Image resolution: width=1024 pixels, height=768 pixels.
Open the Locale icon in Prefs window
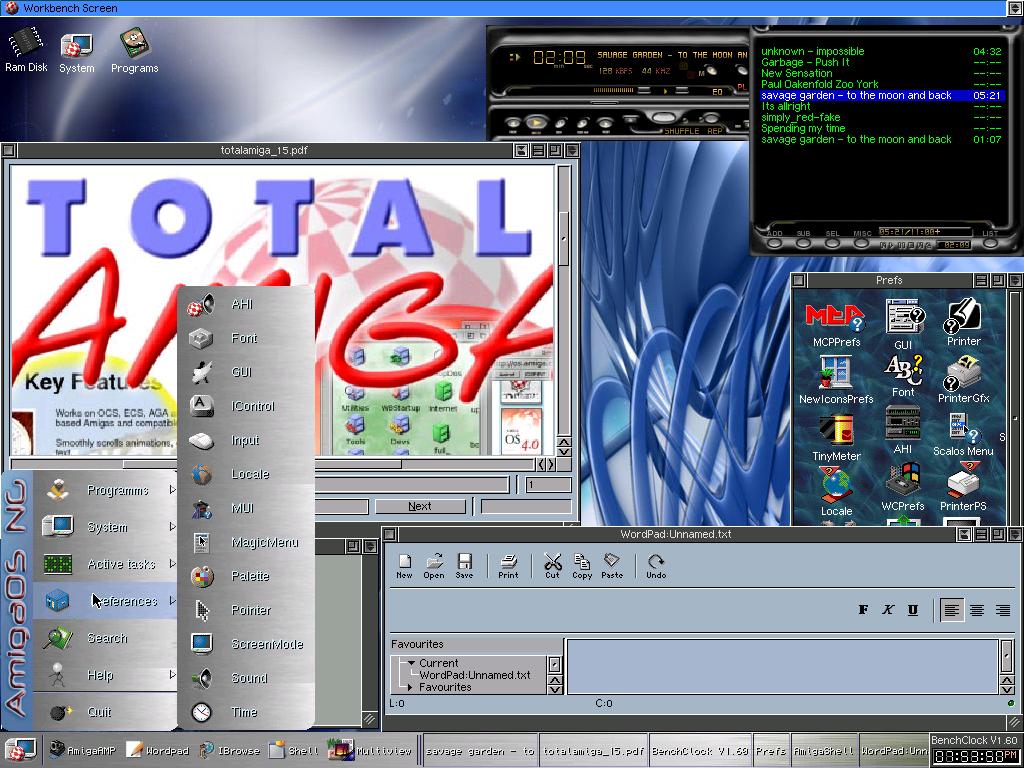836,492
